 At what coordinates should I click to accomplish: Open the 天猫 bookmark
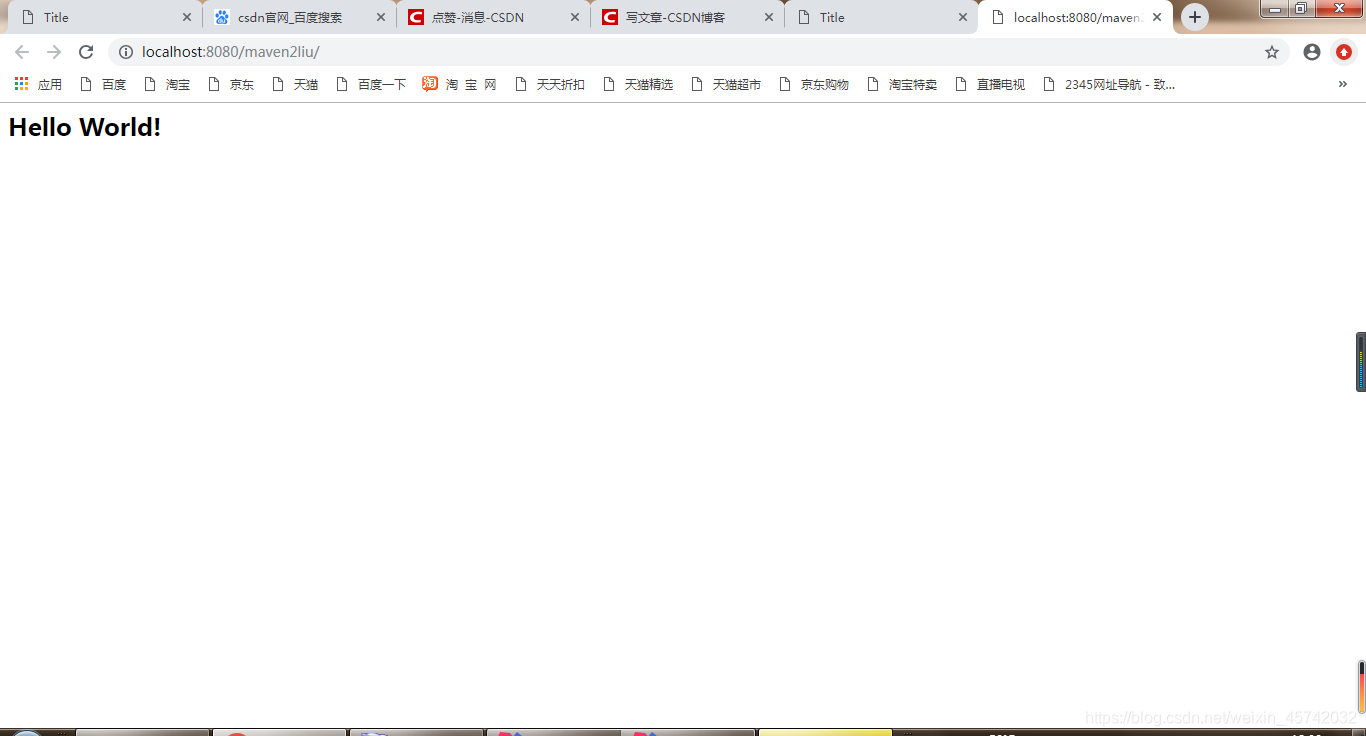295,84
